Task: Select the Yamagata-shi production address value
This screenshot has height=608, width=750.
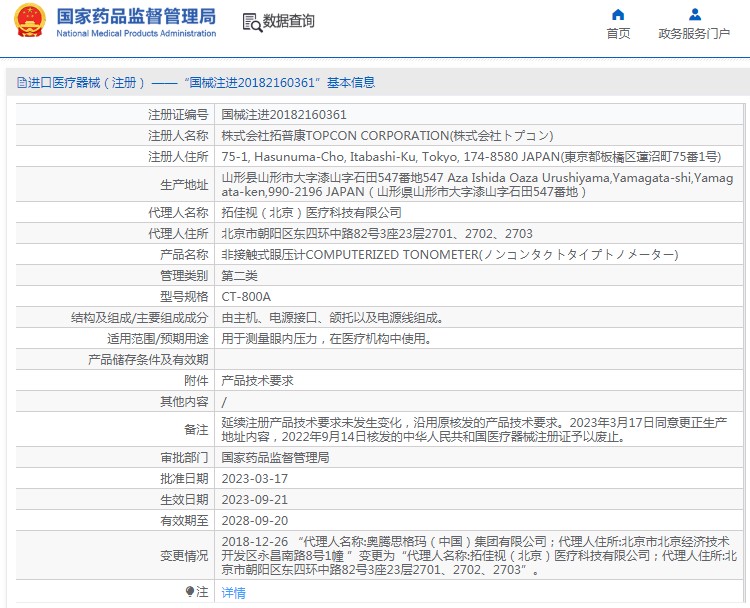Action: coord(477,184)
